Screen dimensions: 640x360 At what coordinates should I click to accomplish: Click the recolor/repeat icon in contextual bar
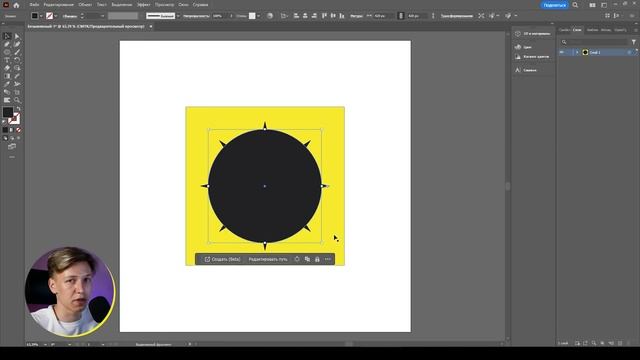(297, 259)
